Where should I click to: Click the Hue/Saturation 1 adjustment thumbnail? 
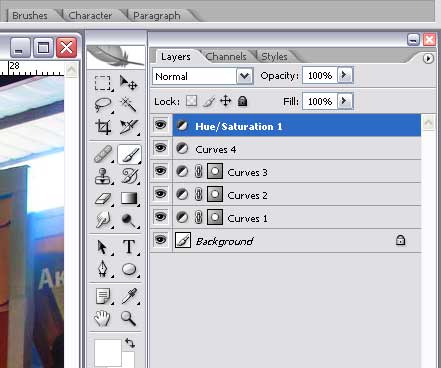pyautogui.click(x=182, y=125)
